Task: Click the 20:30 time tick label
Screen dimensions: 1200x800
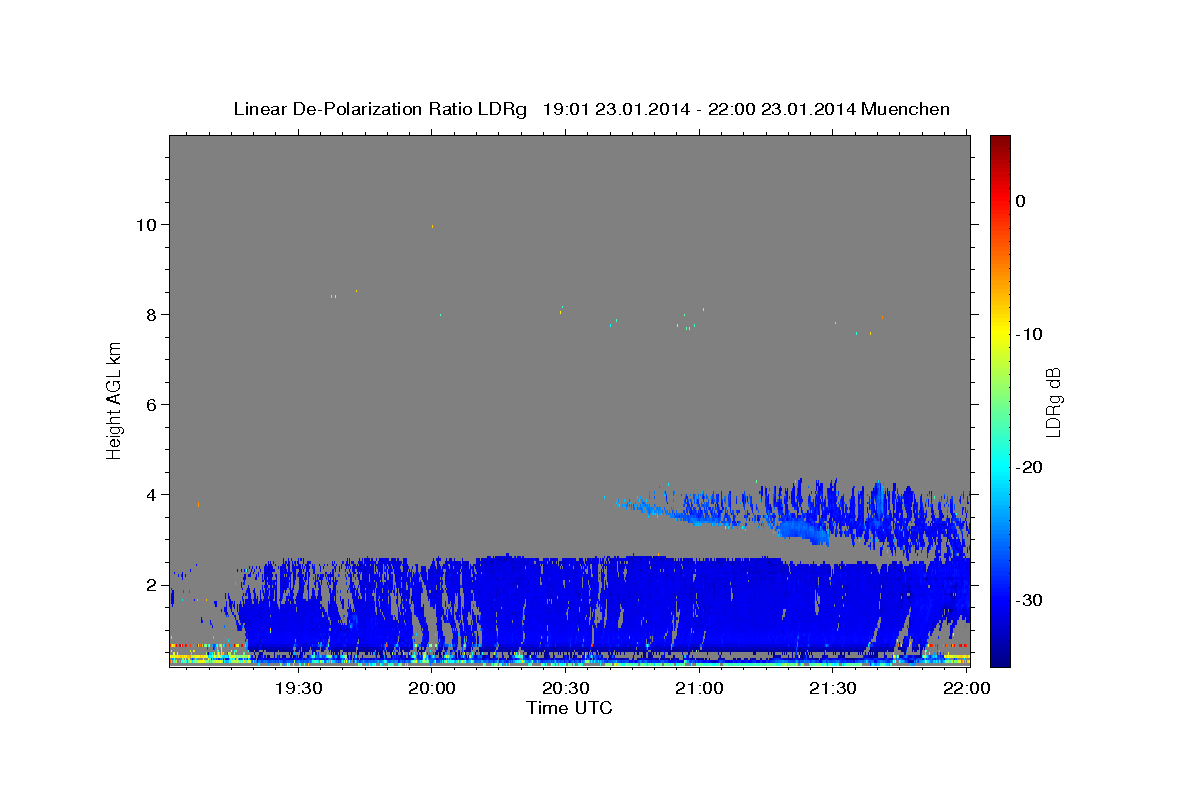Action: (565, 688)
